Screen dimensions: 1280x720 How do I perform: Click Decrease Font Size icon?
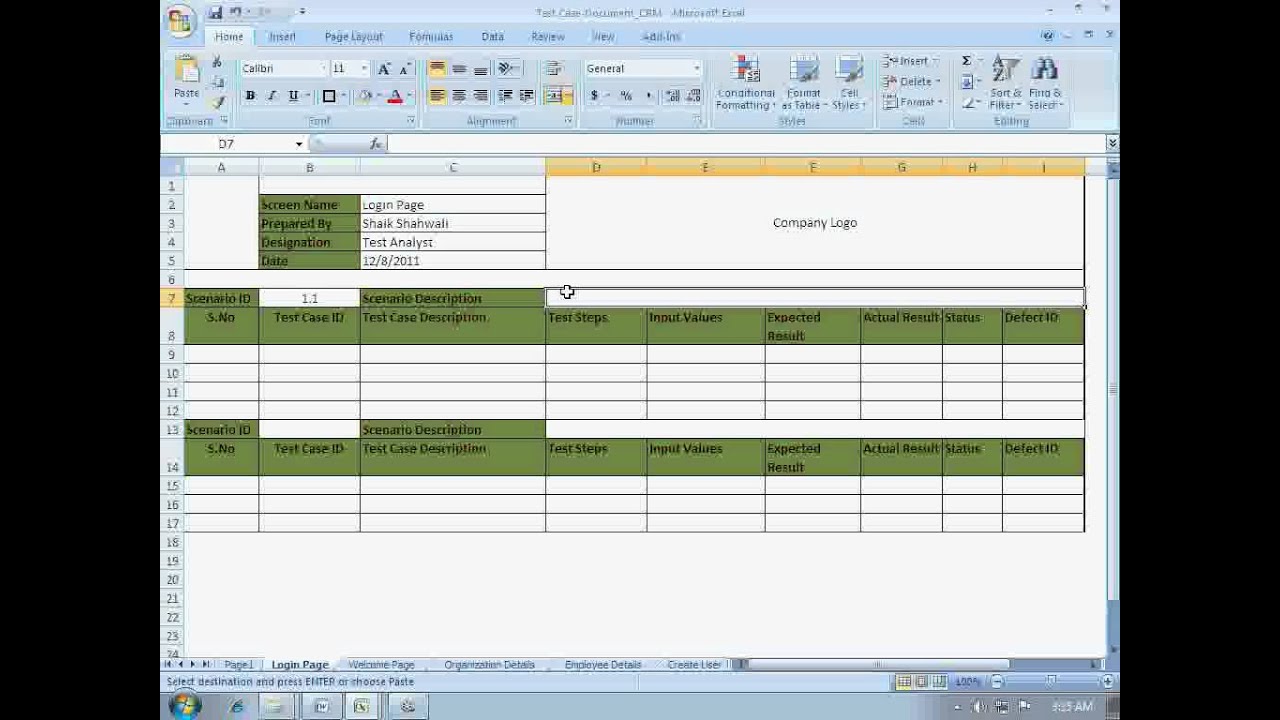pyautogui.click(x=405, y=69)
